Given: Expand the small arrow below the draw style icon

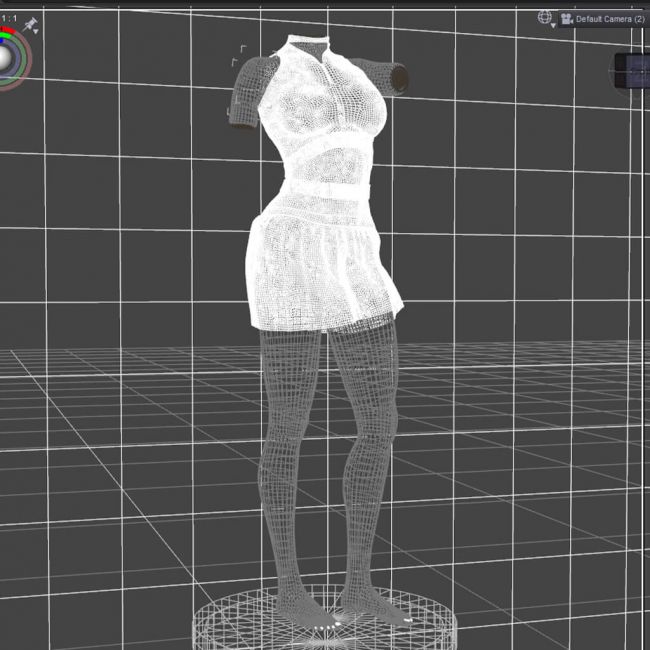Looking at the screenshot, I should click(x=553, y=26).
